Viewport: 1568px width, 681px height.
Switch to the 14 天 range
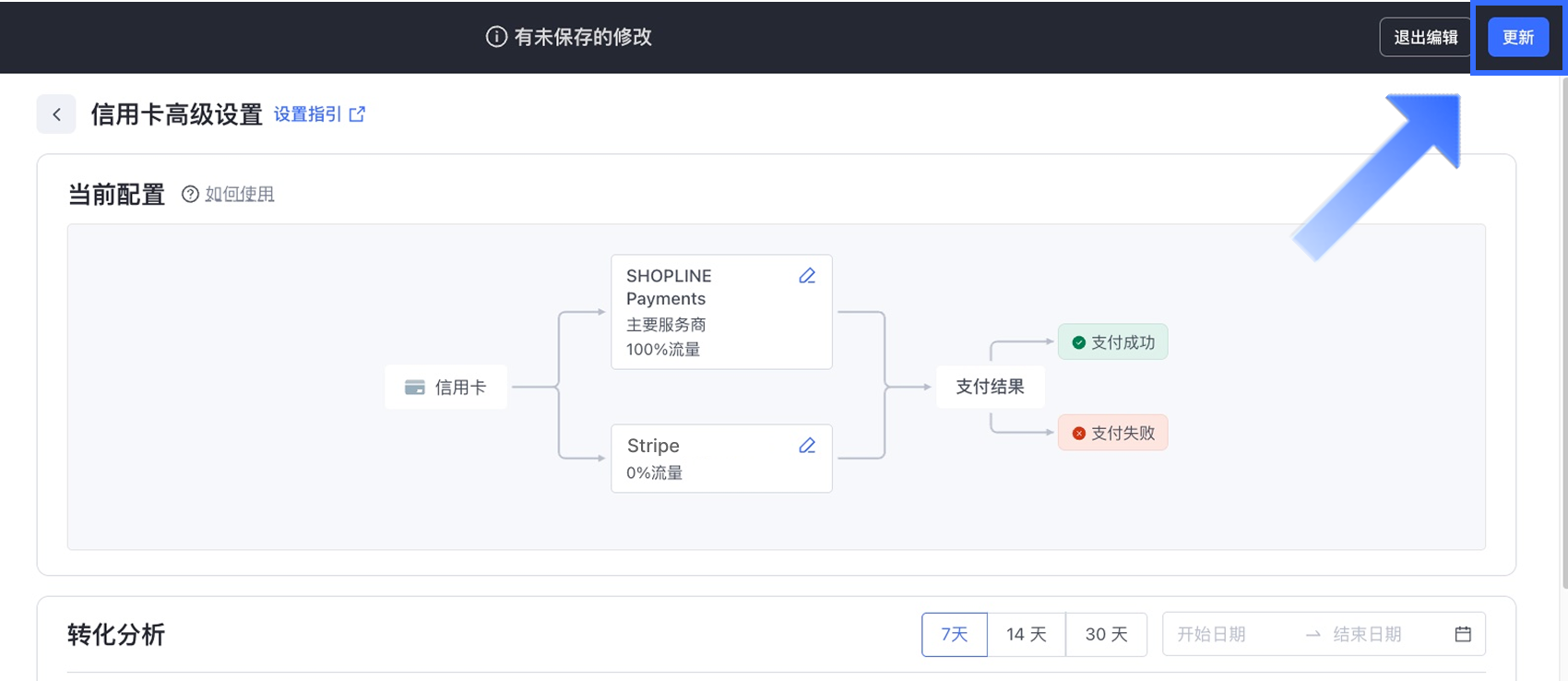point(1026,634)
